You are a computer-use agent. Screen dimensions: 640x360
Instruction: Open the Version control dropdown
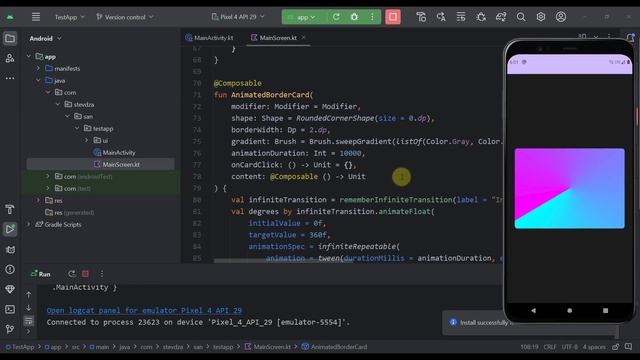click(x=125, y=17)
